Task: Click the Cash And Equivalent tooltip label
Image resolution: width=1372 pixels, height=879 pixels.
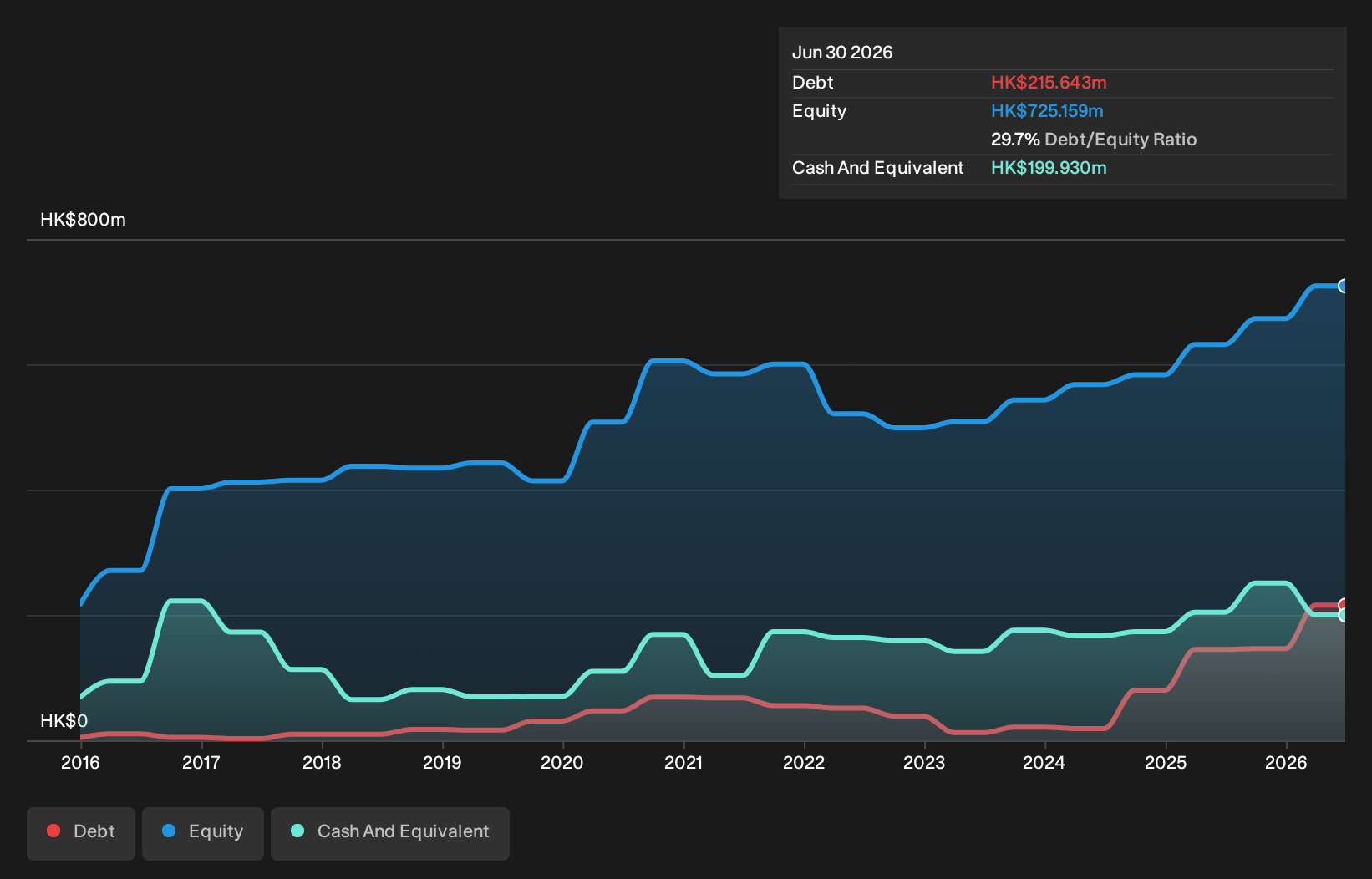Action: pyautogui.click(x=877, y=168)
